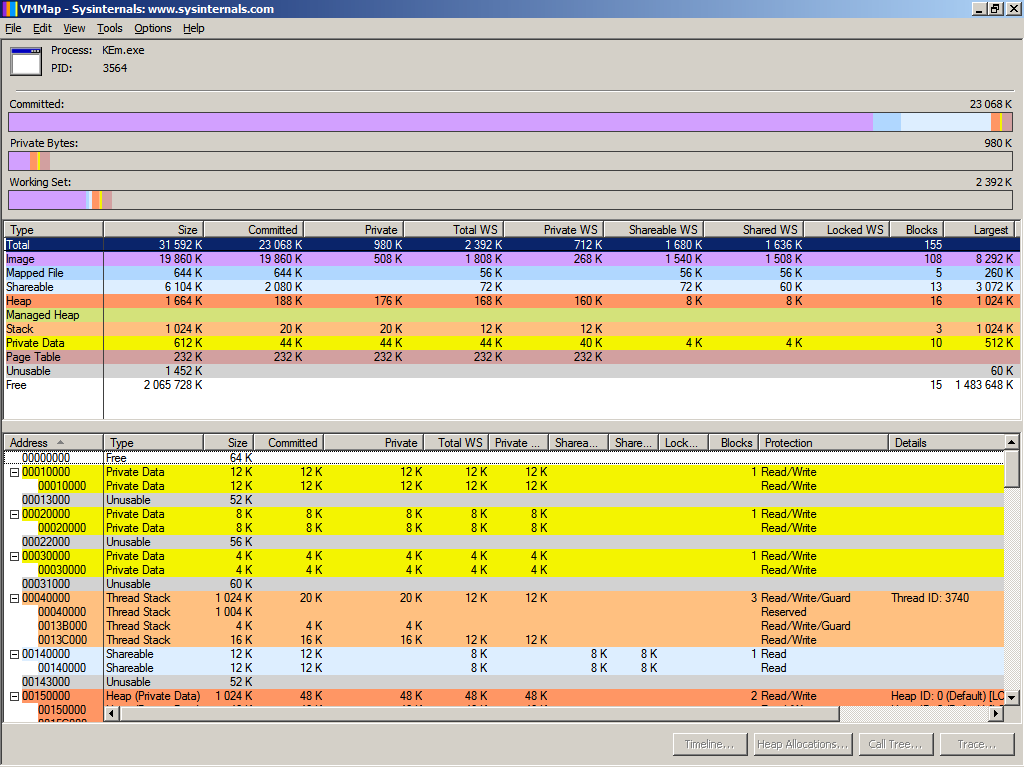Image resolution: width=1024 pixels, height=768 pixels.
Task: Collapse the 00040000 Thread Stack entry
Action: tap(14, 598)
